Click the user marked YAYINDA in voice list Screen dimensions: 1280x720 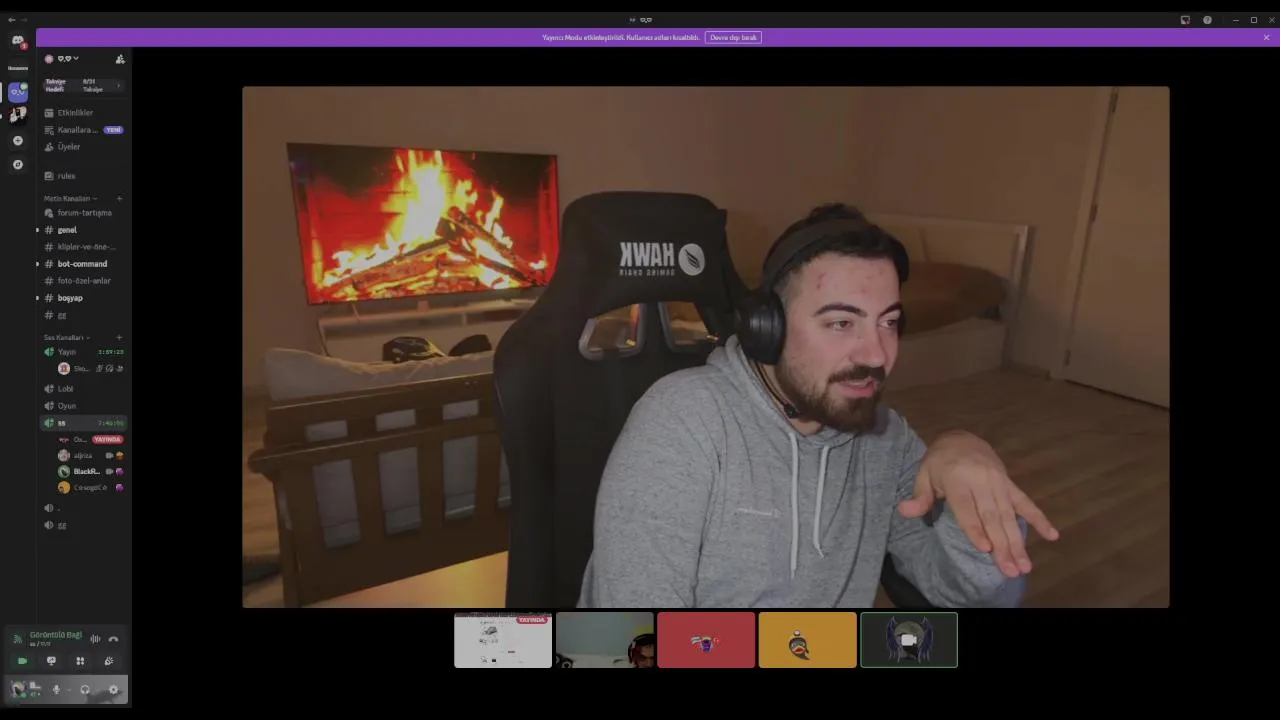(x=90, y=439)
